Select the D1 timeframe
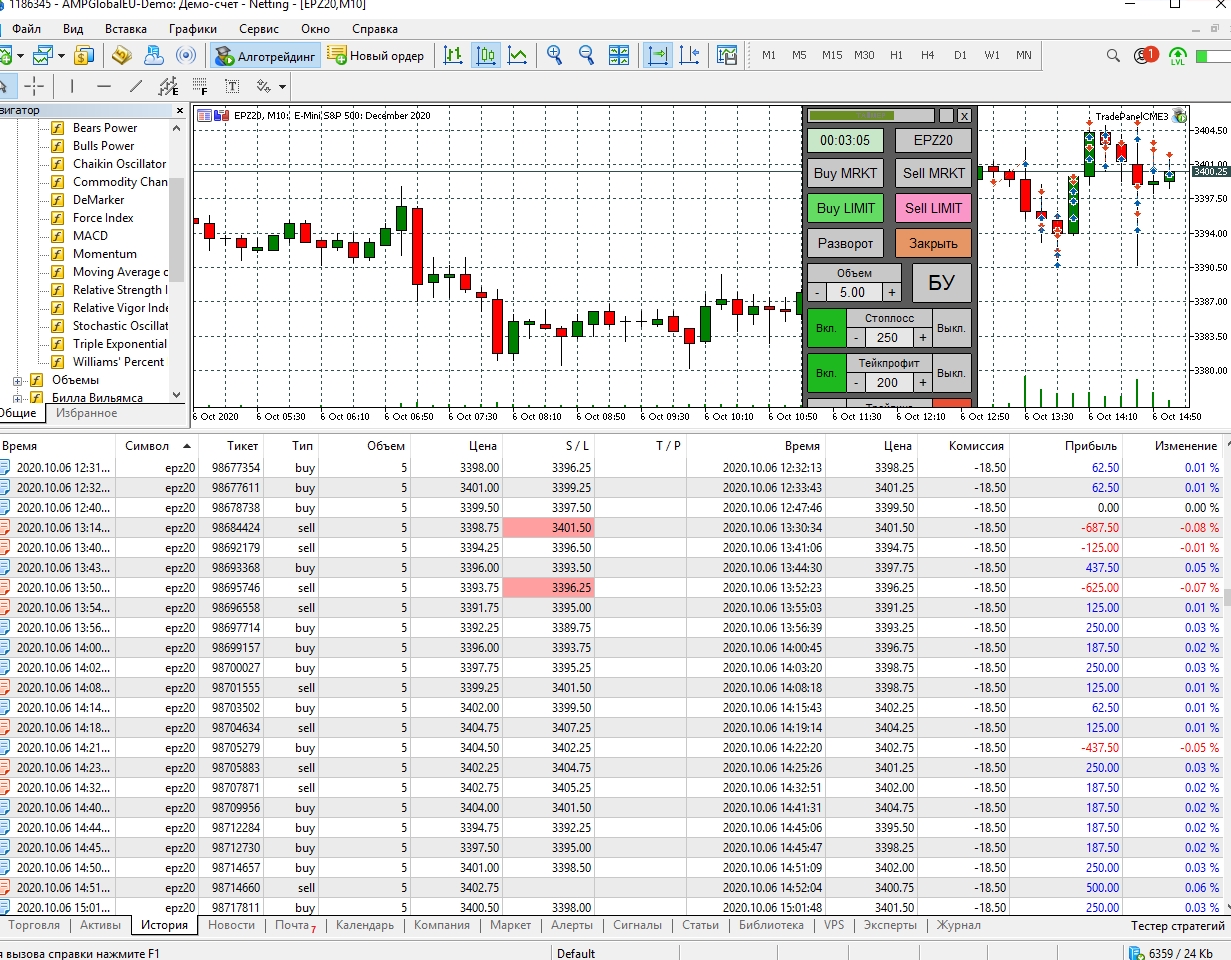Screen dimensions: 1231x960 point(960,55)
